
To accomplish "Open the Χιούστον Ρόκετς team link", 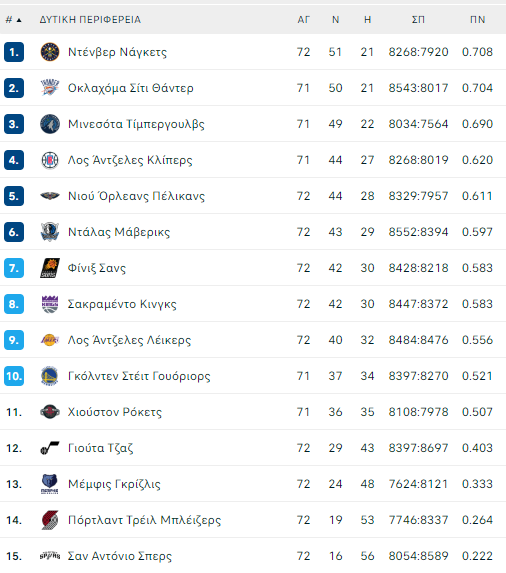I will [x=115, y=412].
